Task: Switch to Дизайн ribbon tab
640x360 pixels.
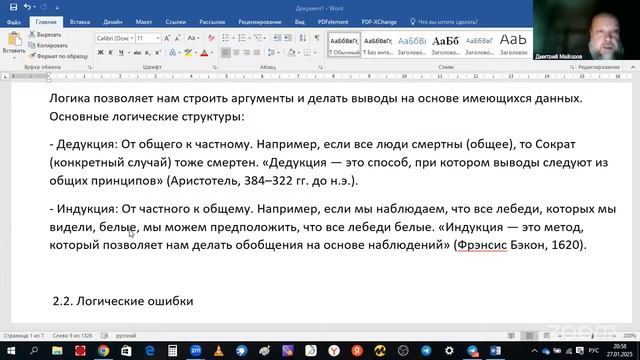Action: click(x=113, y=22)
